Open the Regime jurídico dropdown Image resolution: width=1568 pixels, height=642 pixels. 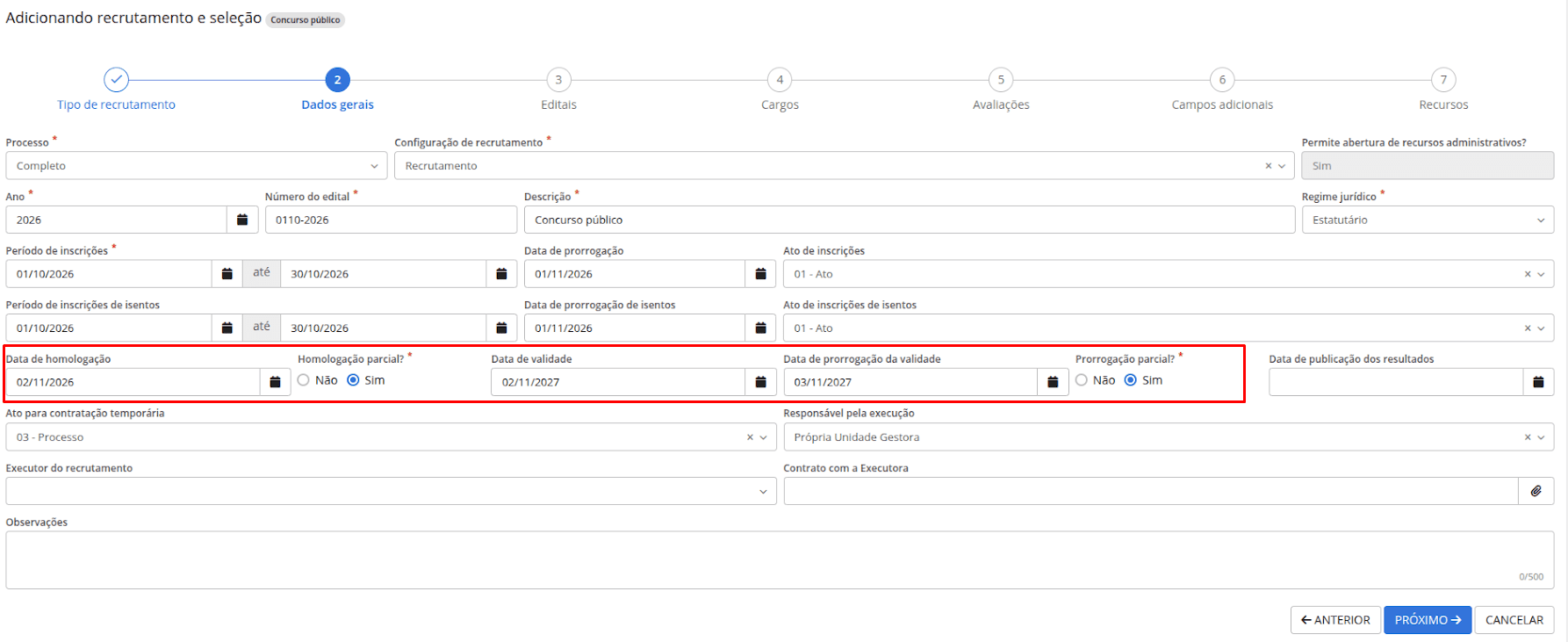click(x=1428, y=220)
